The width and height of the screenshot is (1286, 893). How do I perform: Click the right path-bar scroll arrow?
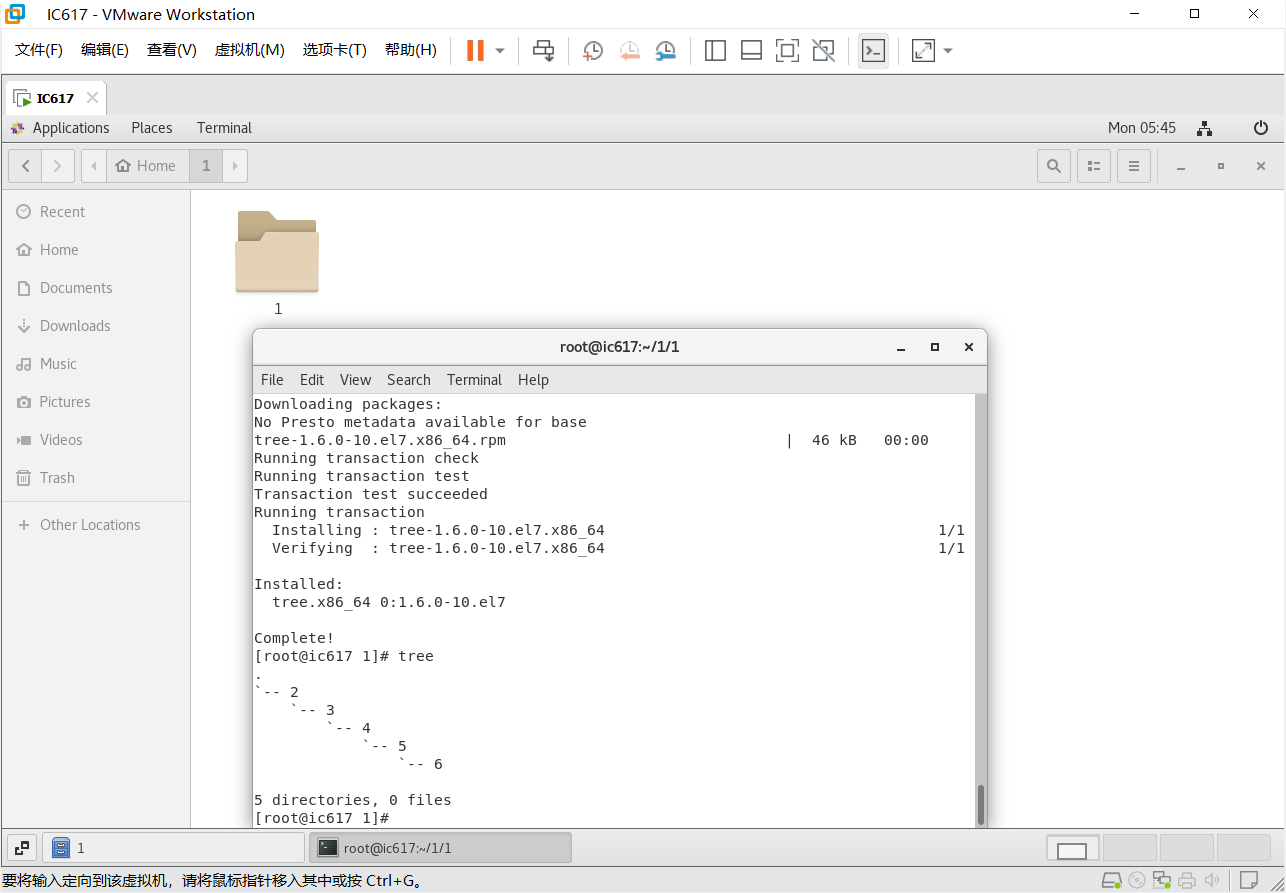click(x=235, y=166)
